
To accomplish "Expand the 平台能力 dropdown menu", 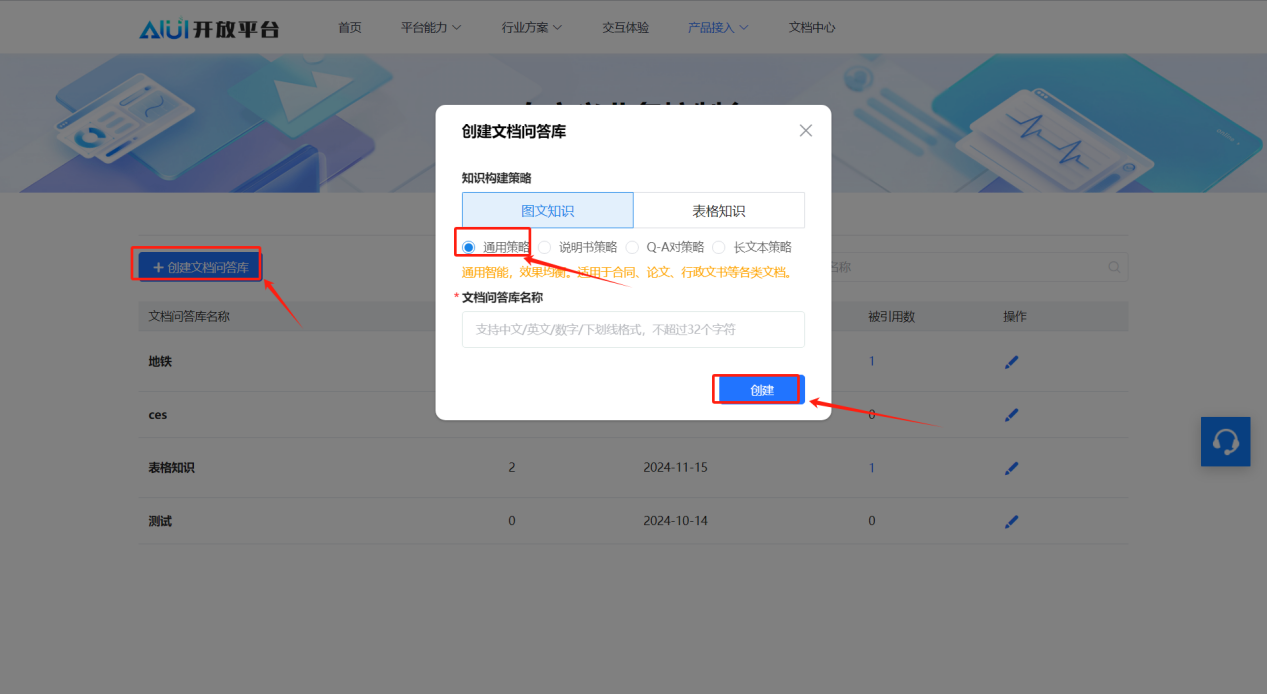I will coord(431,28).
